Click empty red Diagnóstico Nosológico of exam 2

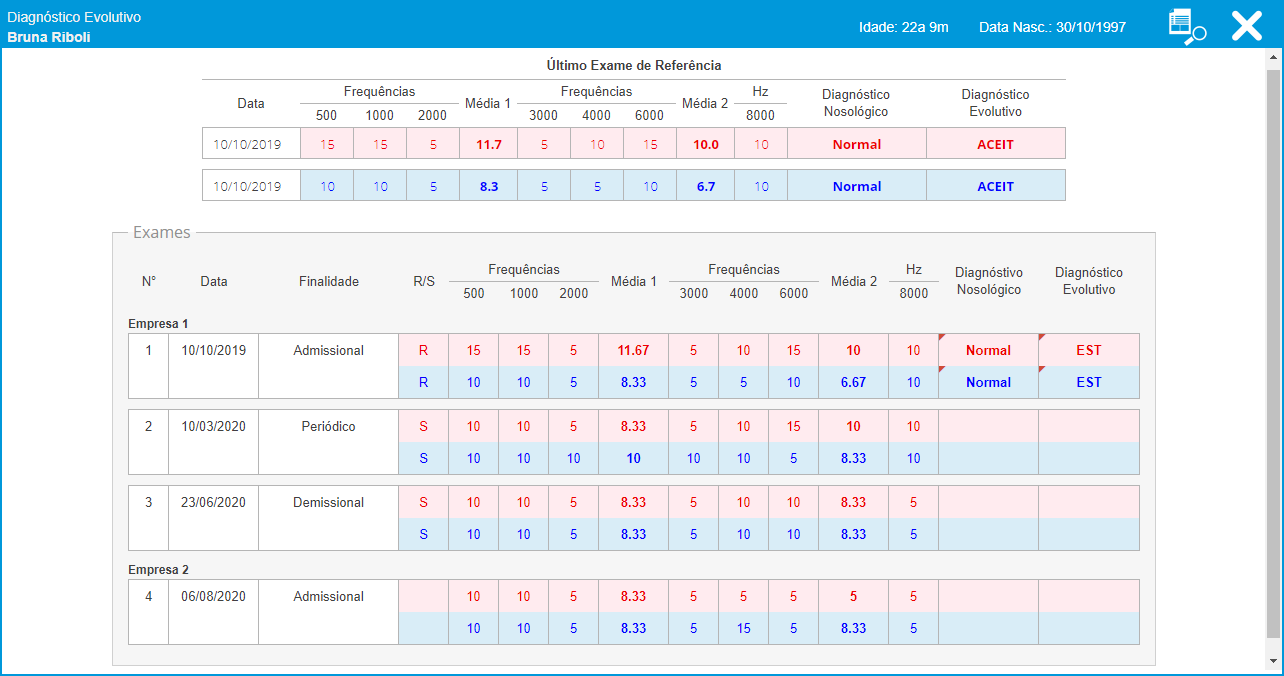988,427
